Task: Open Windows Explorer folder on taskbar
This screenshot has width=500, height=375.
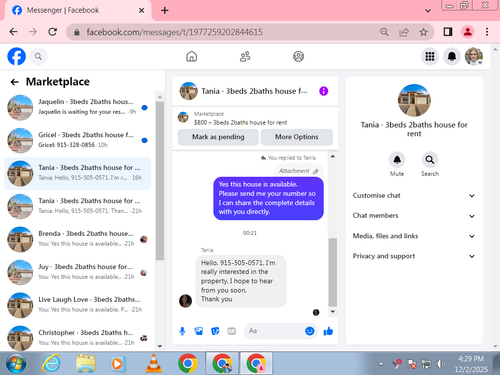Action: (x=85, y=363)
